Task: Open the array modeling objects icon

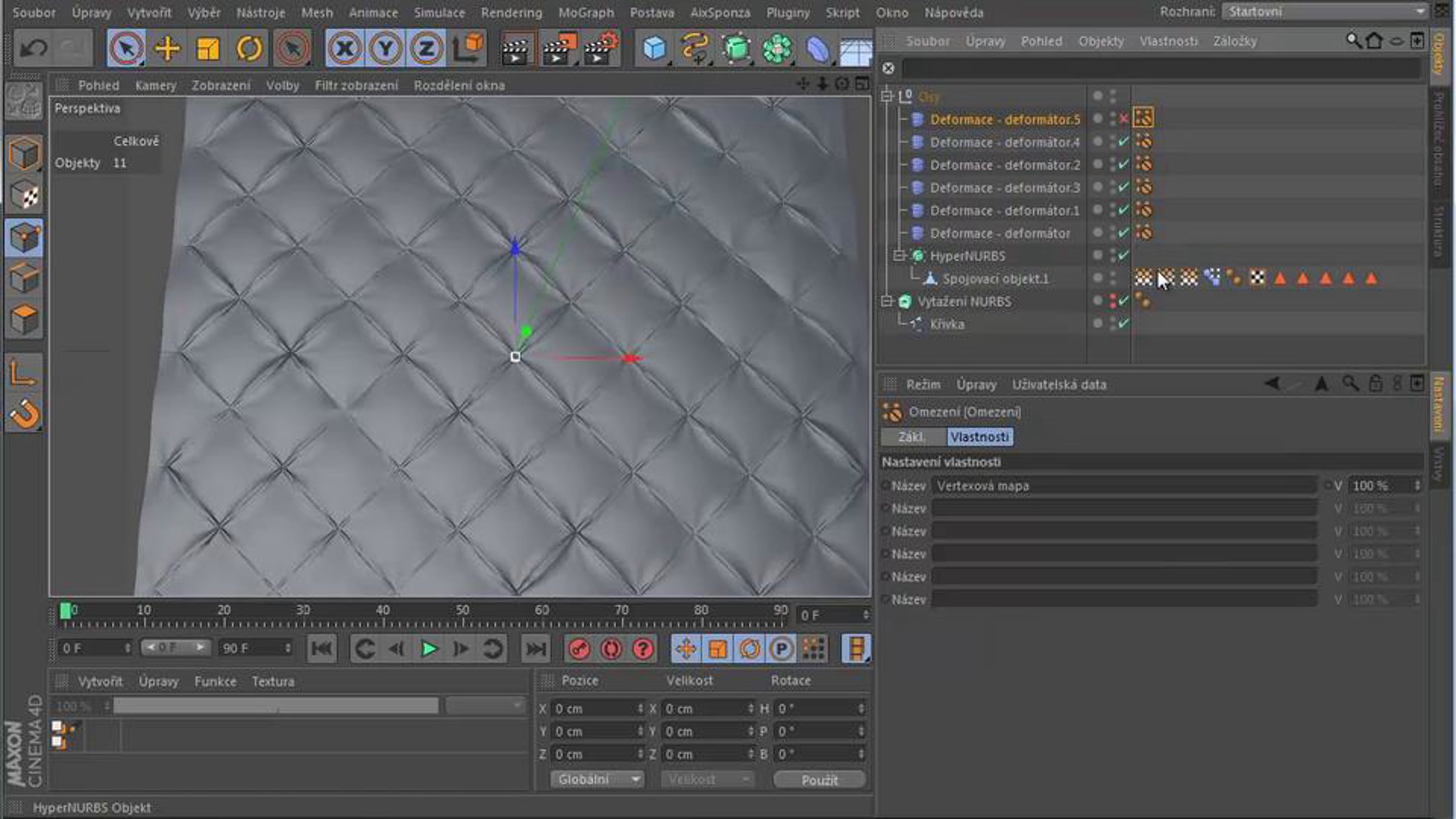Action: coord(777,49)
